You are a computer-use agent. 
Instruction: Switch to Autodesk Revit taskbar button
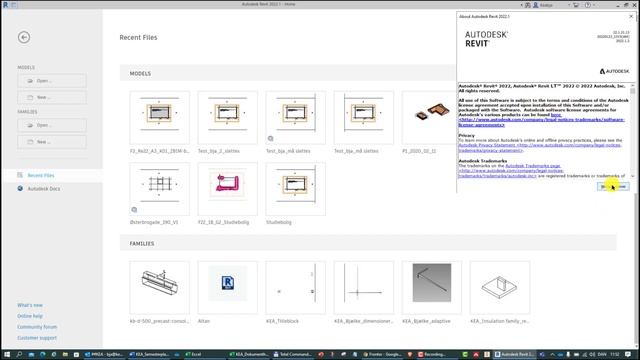click(x=514, y=354)
